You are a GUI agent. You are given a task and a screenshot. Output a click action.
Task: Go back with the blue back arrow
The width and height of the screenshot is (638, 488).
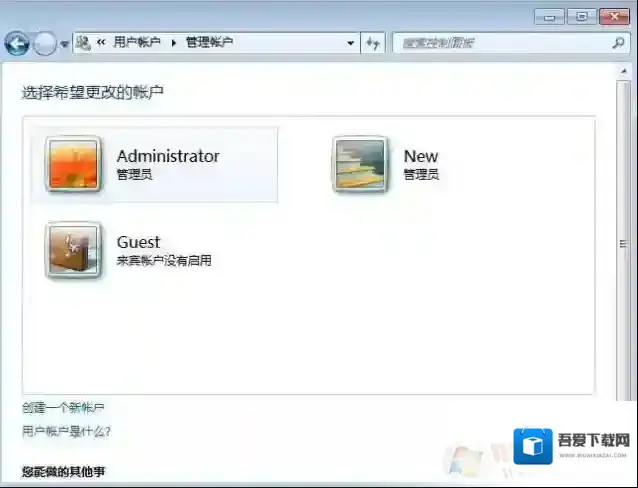[17, 44]
